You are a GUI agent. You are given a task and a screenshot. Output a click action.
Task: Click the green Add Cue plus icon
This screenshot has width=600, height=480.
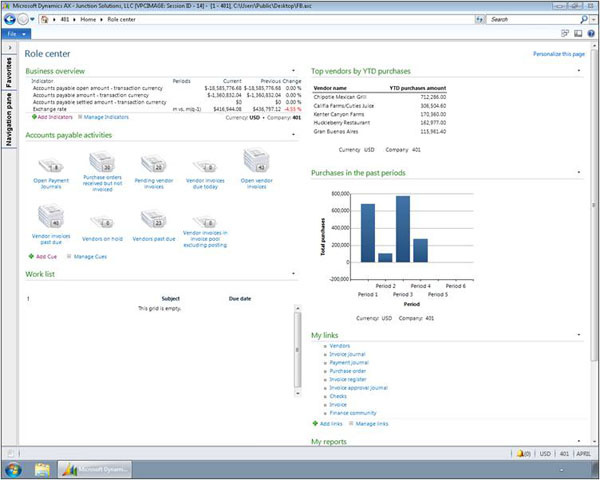coord(31,256)
